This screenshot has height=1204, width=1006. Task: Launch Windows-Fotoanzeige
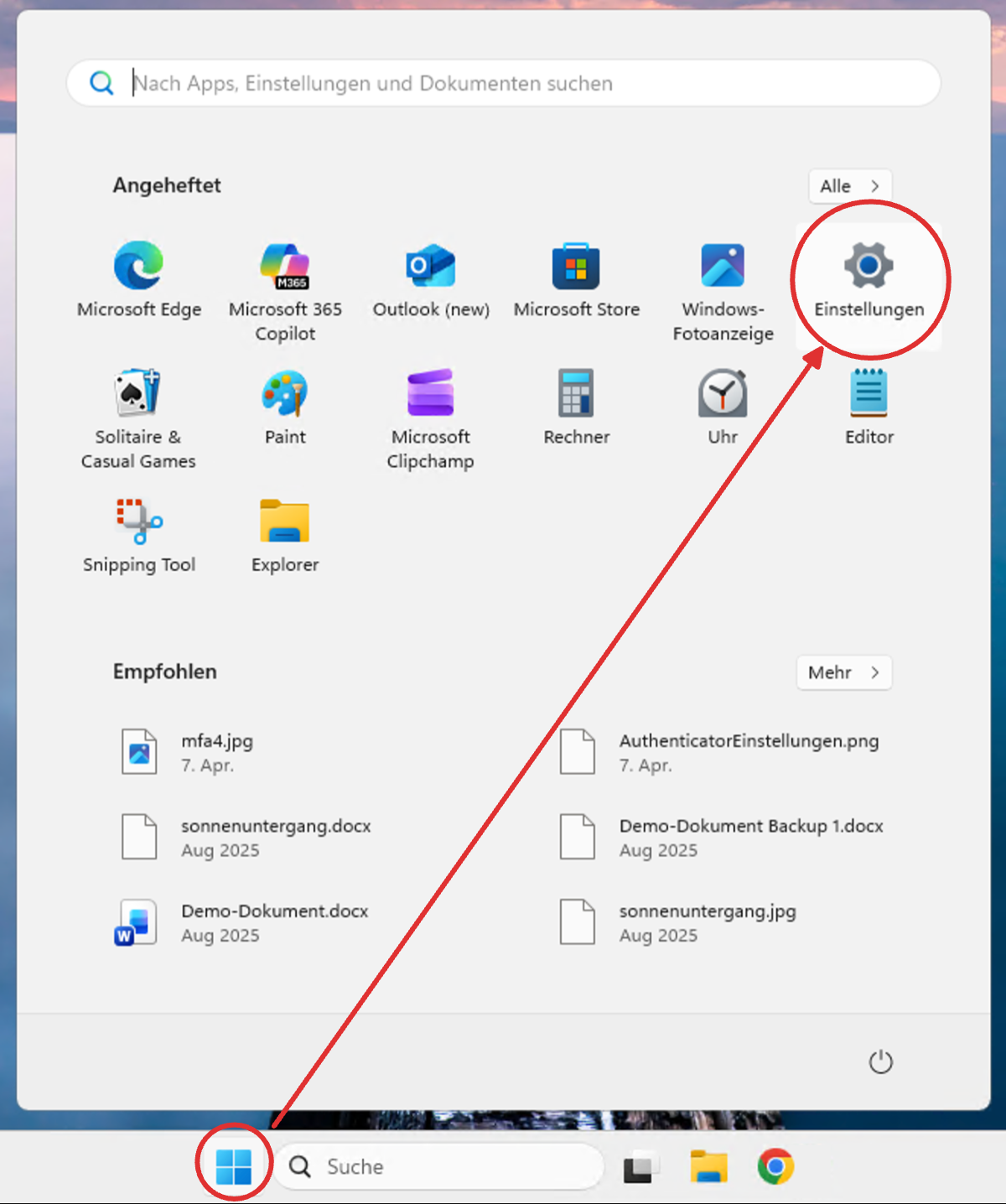point(723,293)
